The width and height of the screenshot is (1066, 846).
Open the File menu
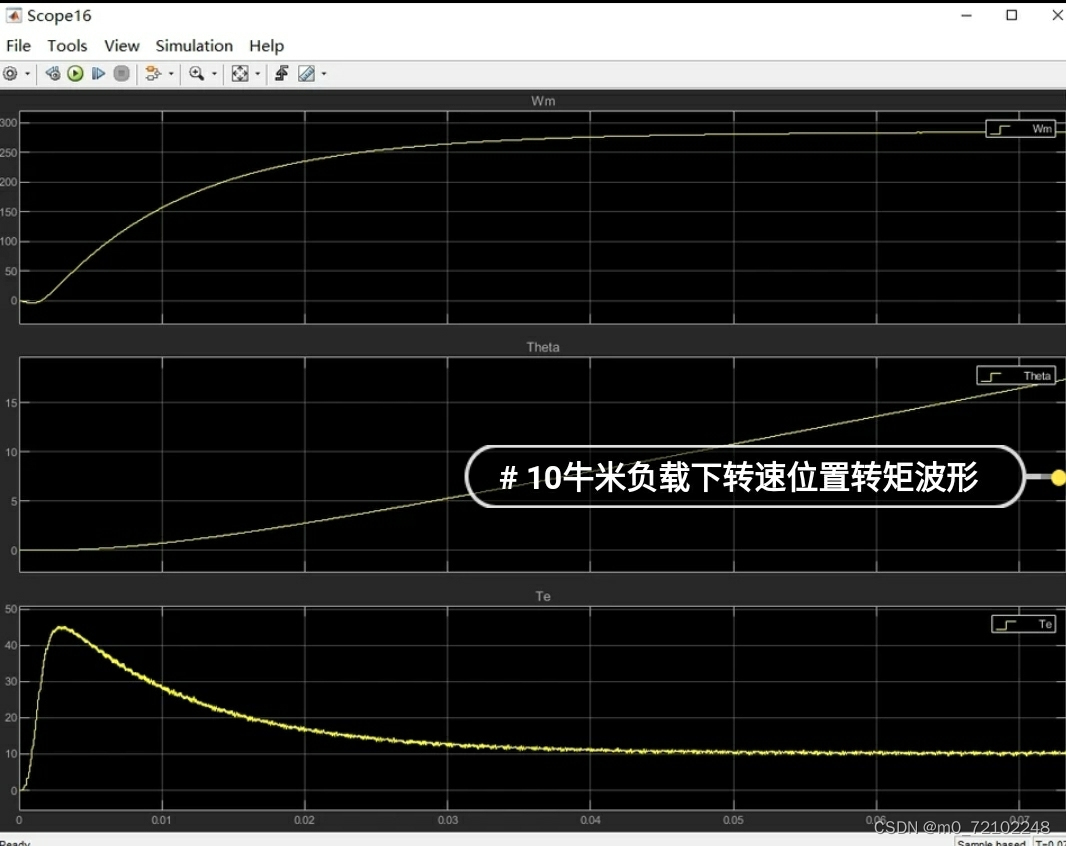point(18,46)
